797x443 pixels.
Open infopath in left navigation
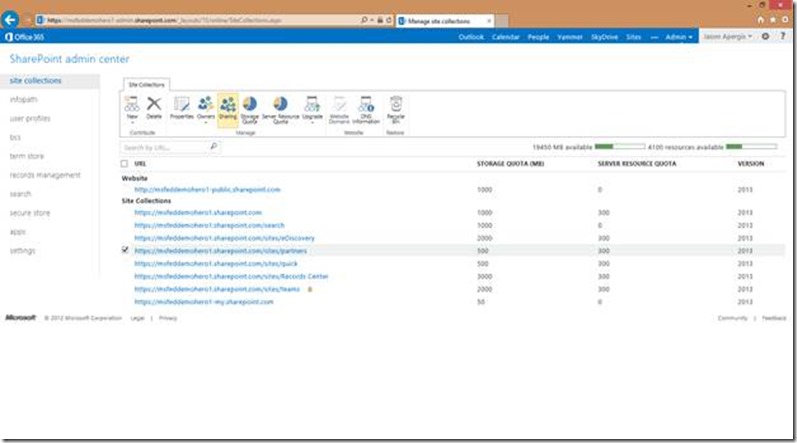point(23,99)
